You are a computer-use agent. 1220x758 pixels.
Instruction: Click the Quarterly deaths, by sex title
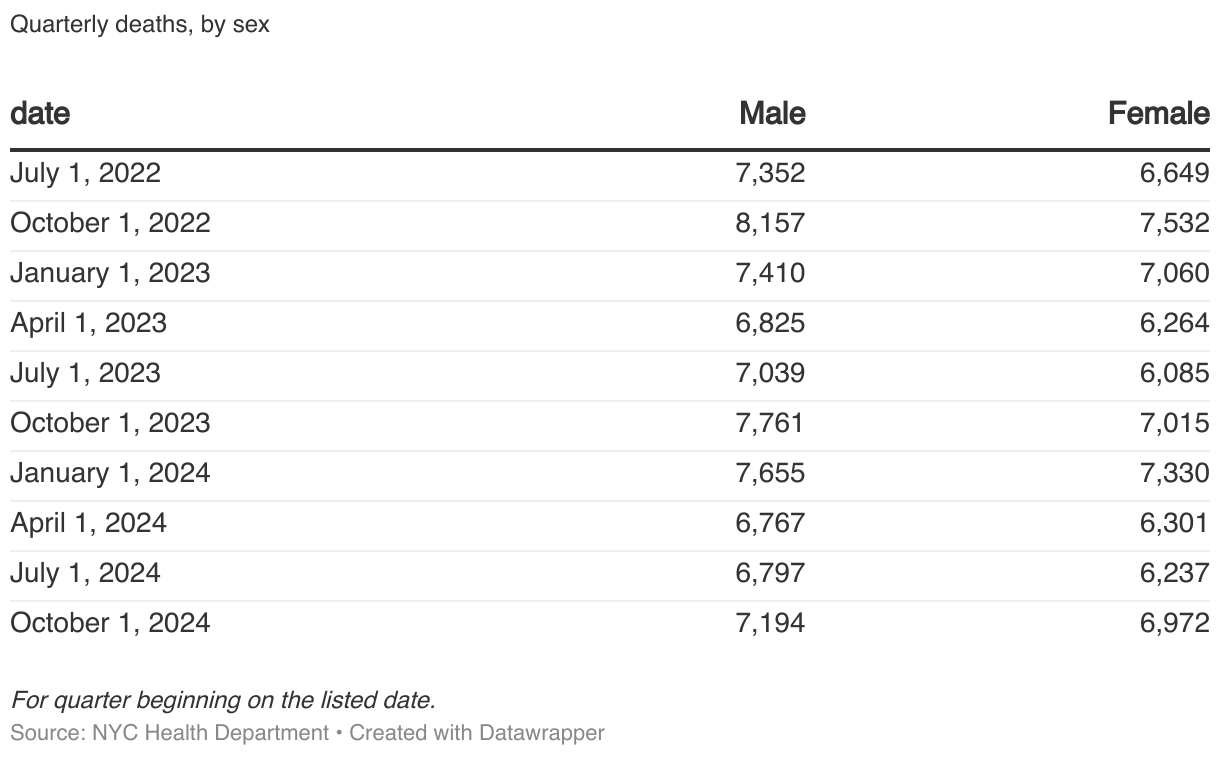140,24
